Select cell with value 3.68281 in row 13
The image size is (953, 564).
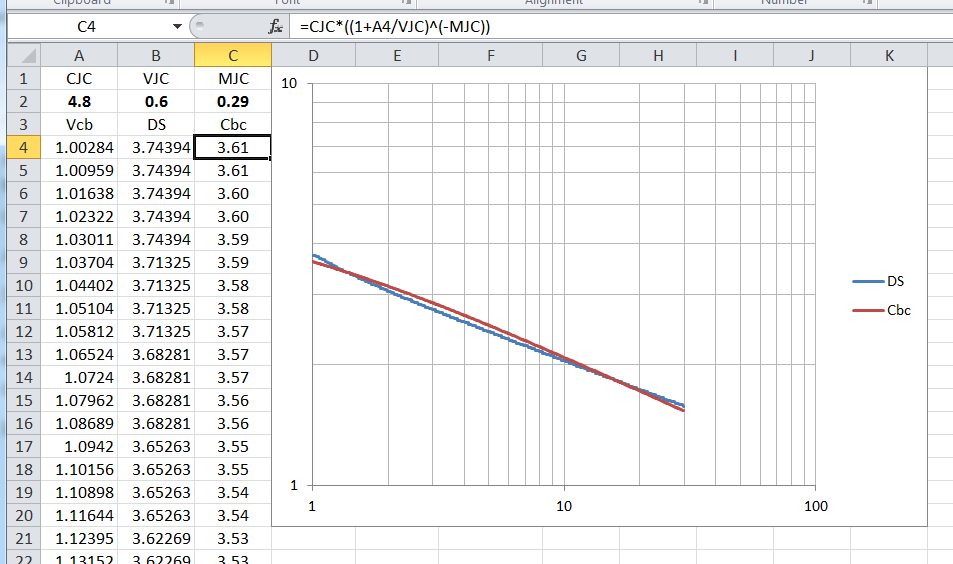point(156,354)
